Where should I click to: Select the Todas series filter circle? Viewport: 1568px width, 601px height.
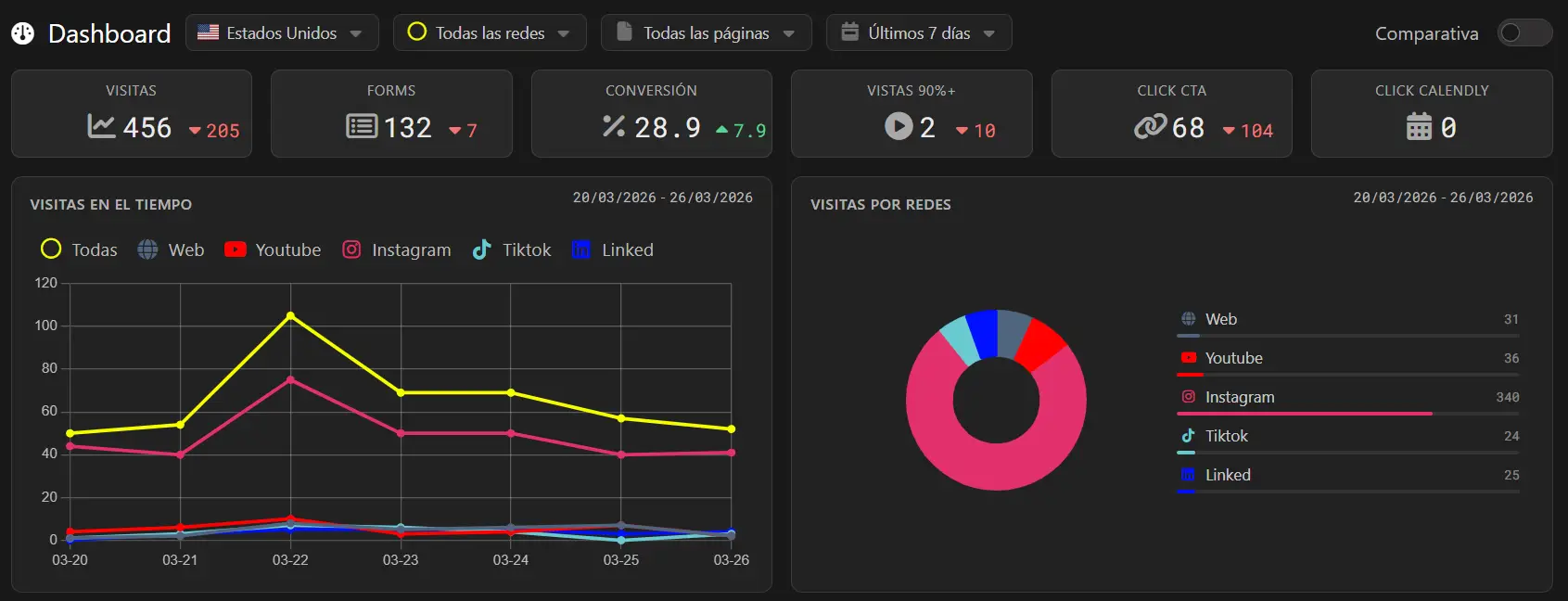pos(51,249)
